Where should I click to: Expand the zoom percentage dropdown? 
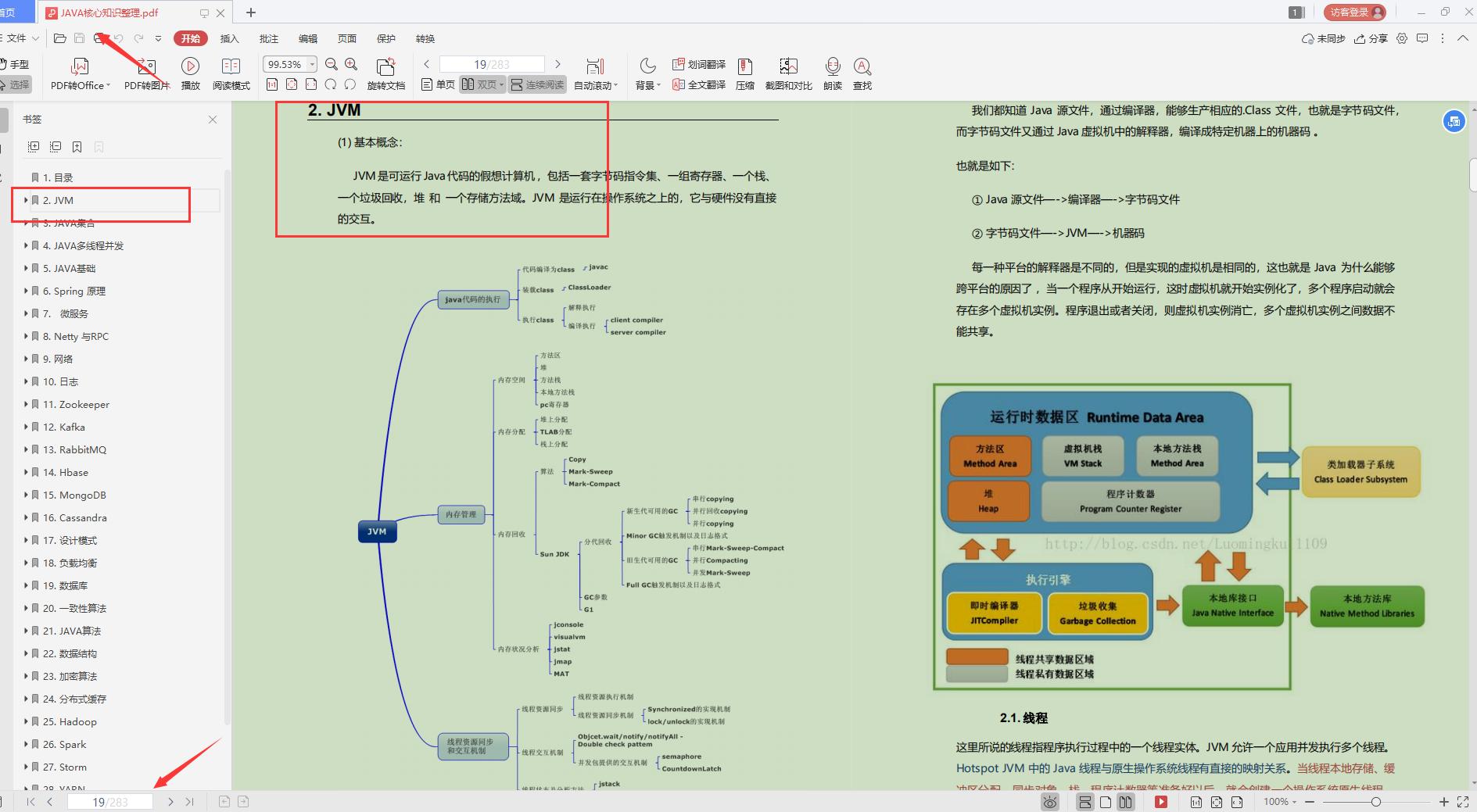tap(310, 64)
